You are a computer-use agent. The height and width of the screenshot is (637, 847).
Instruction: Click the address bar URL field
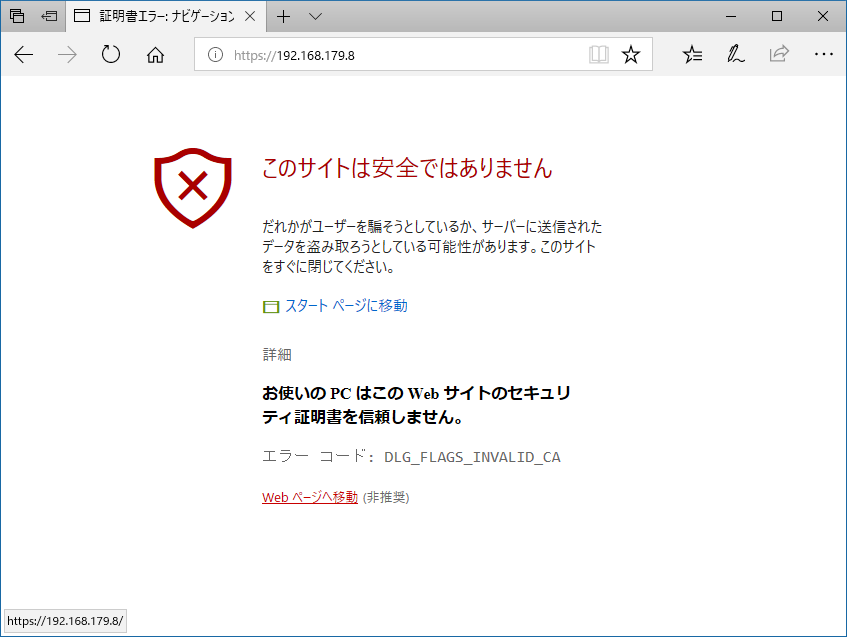click(x=424, y=55)
